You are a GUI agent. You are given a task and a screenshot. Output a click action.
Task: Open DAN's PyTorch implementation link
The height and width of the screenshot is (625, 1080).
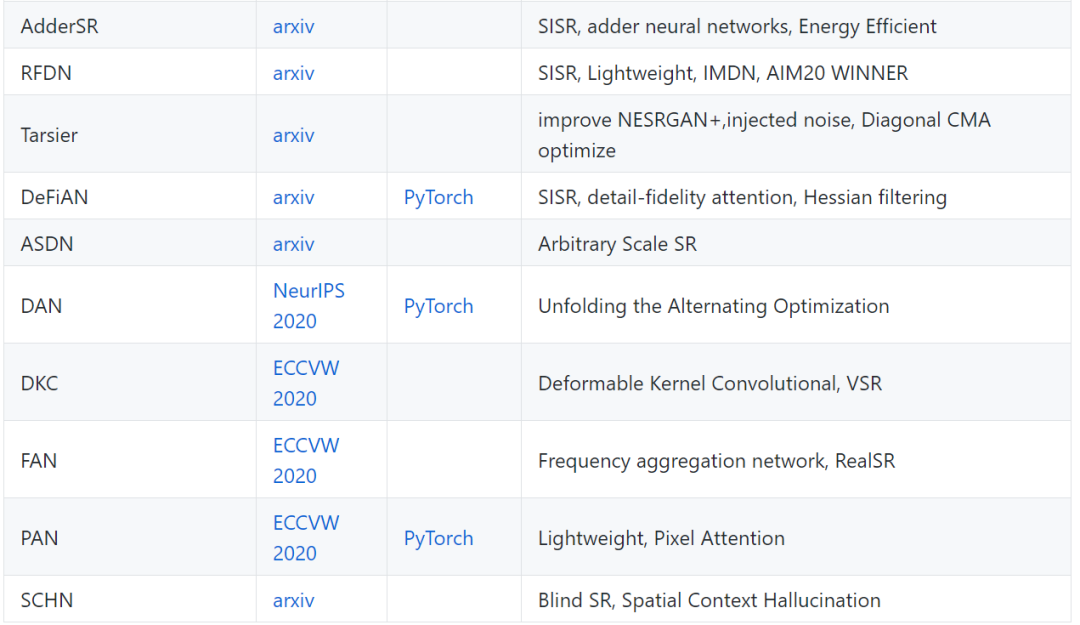(438, 306)
